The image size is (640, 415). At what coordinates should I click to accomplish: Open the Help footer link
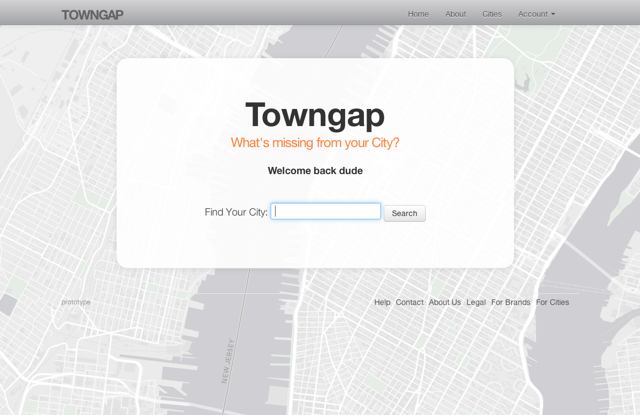[x=382, y=302]
